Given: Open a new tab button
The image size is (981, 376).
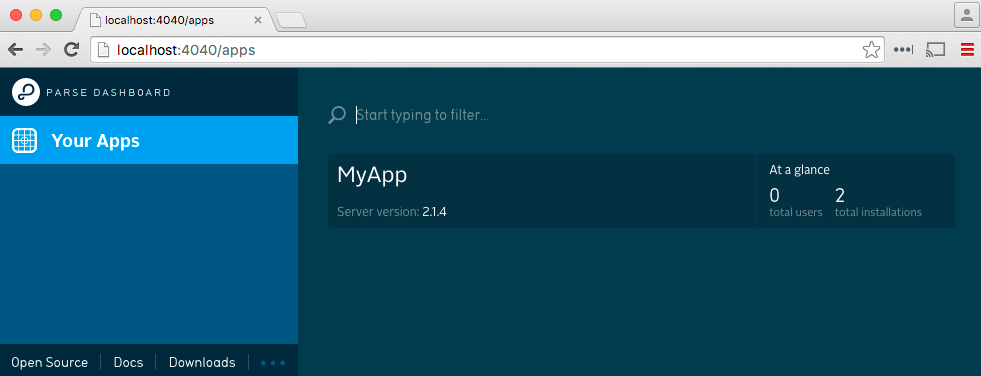Looking at the screenshot, I should click(291, 21).
